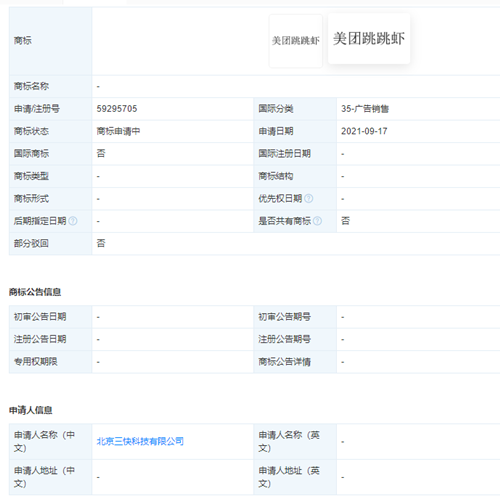500x498 pixels.
Task: Open the small 美团跳跳虾 trademark thumbnail
Action: (x=296, y=41)
